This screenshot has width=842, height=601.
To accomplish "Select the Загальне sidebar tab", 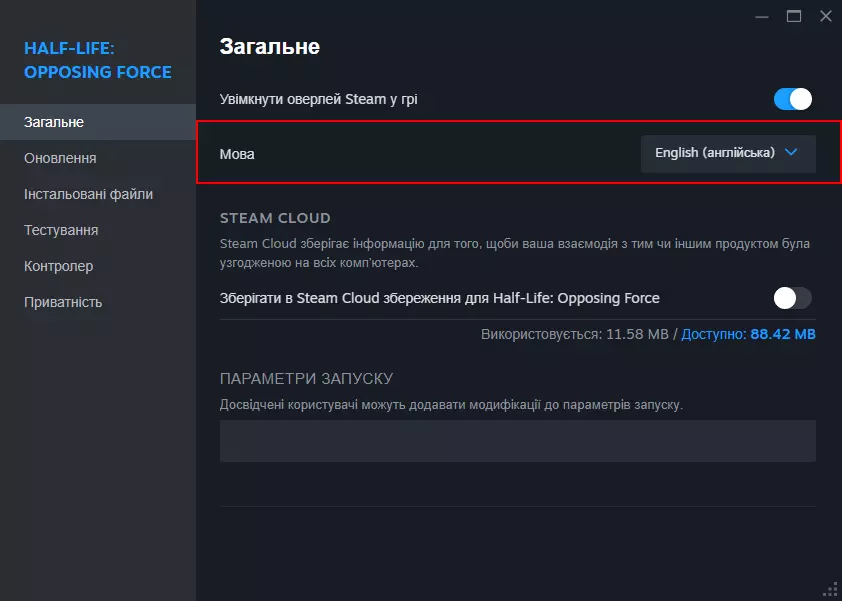I will click(54, 122).
